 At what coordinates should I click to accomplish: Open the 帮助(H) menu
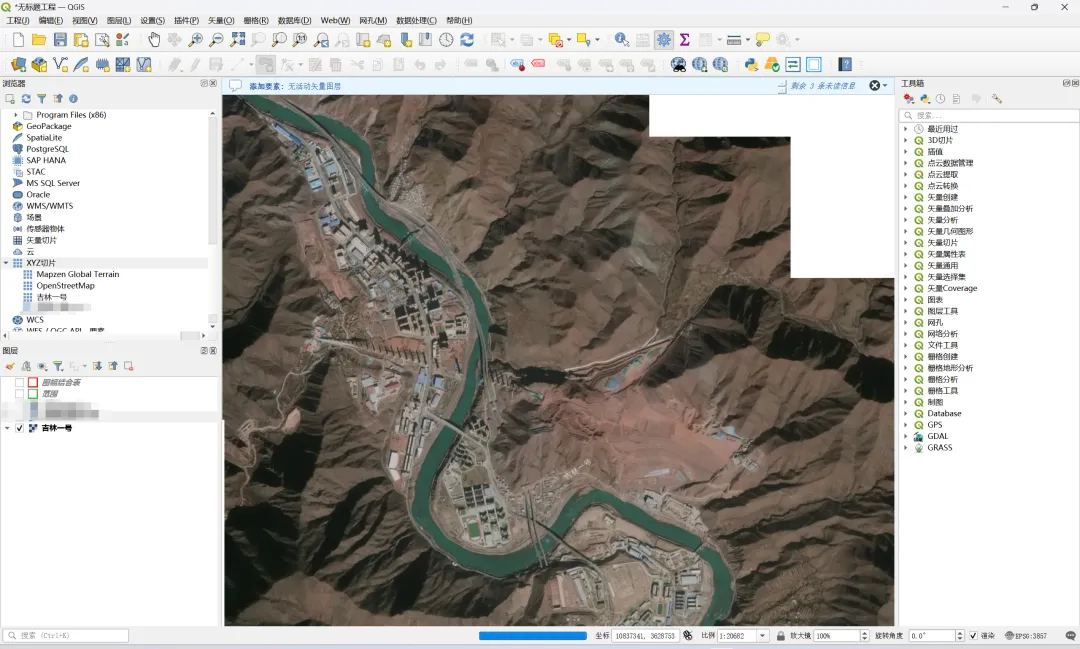[459, 21]
